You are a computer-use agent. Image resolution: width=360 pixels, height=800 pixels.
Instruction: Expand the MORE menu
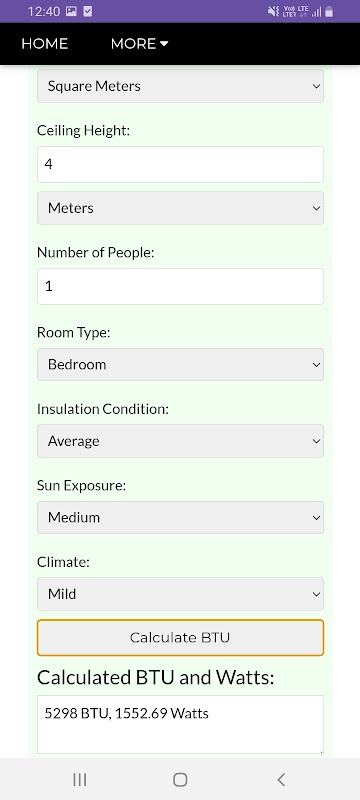[x=139, y=44]
